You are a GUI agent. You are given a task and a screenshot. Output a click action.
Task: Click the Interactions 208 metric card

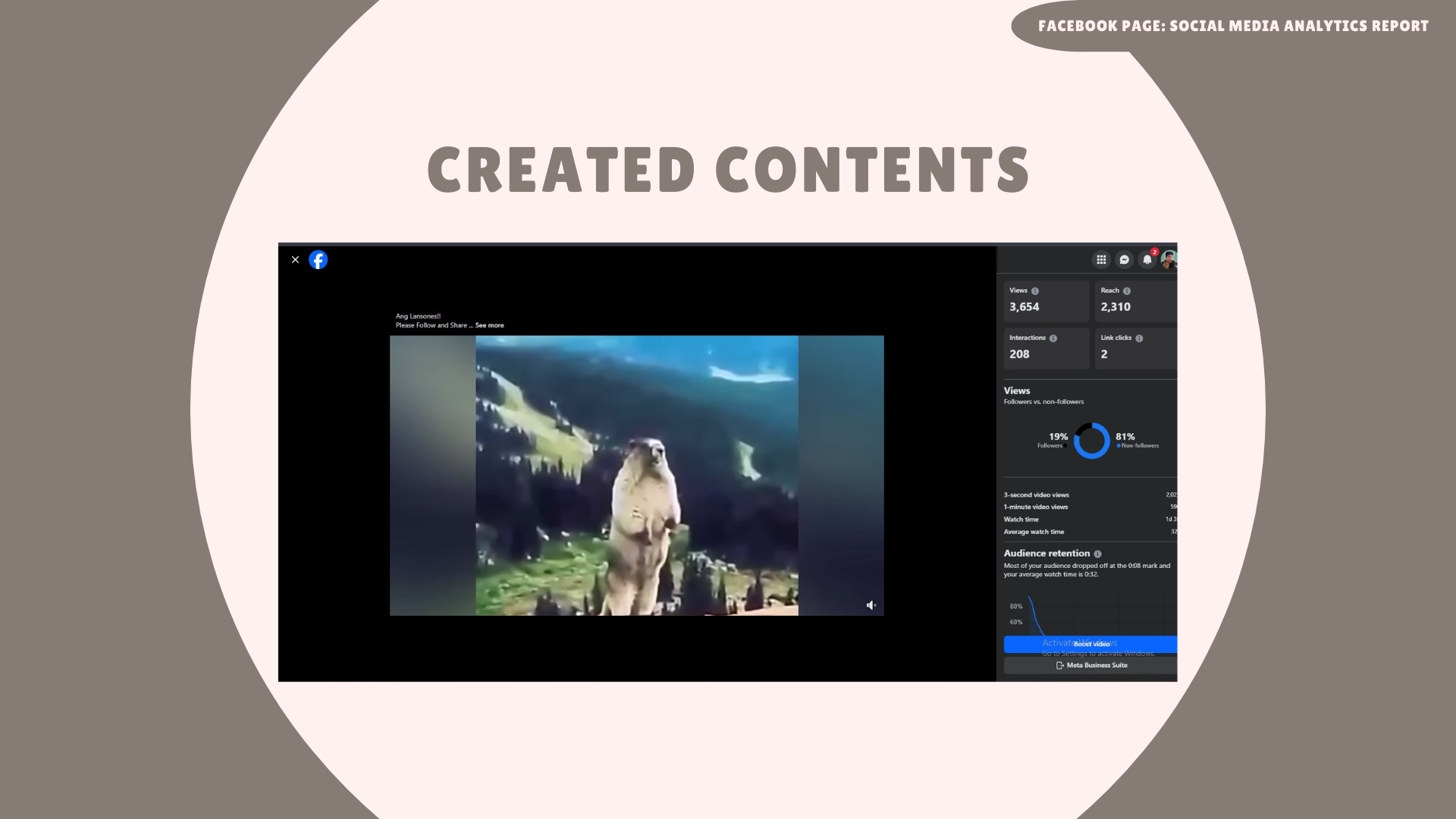click(x=1046, y=348)
